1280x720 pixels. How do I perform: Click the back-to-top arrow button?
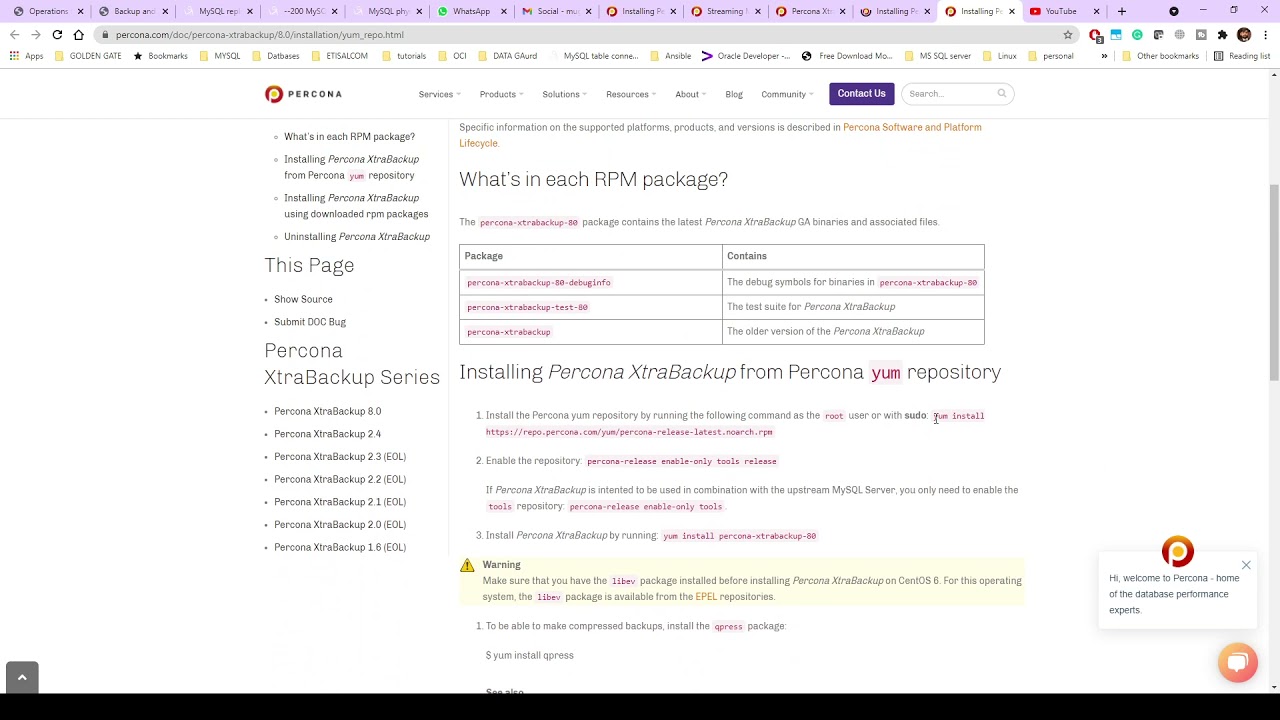pos(22,677)
